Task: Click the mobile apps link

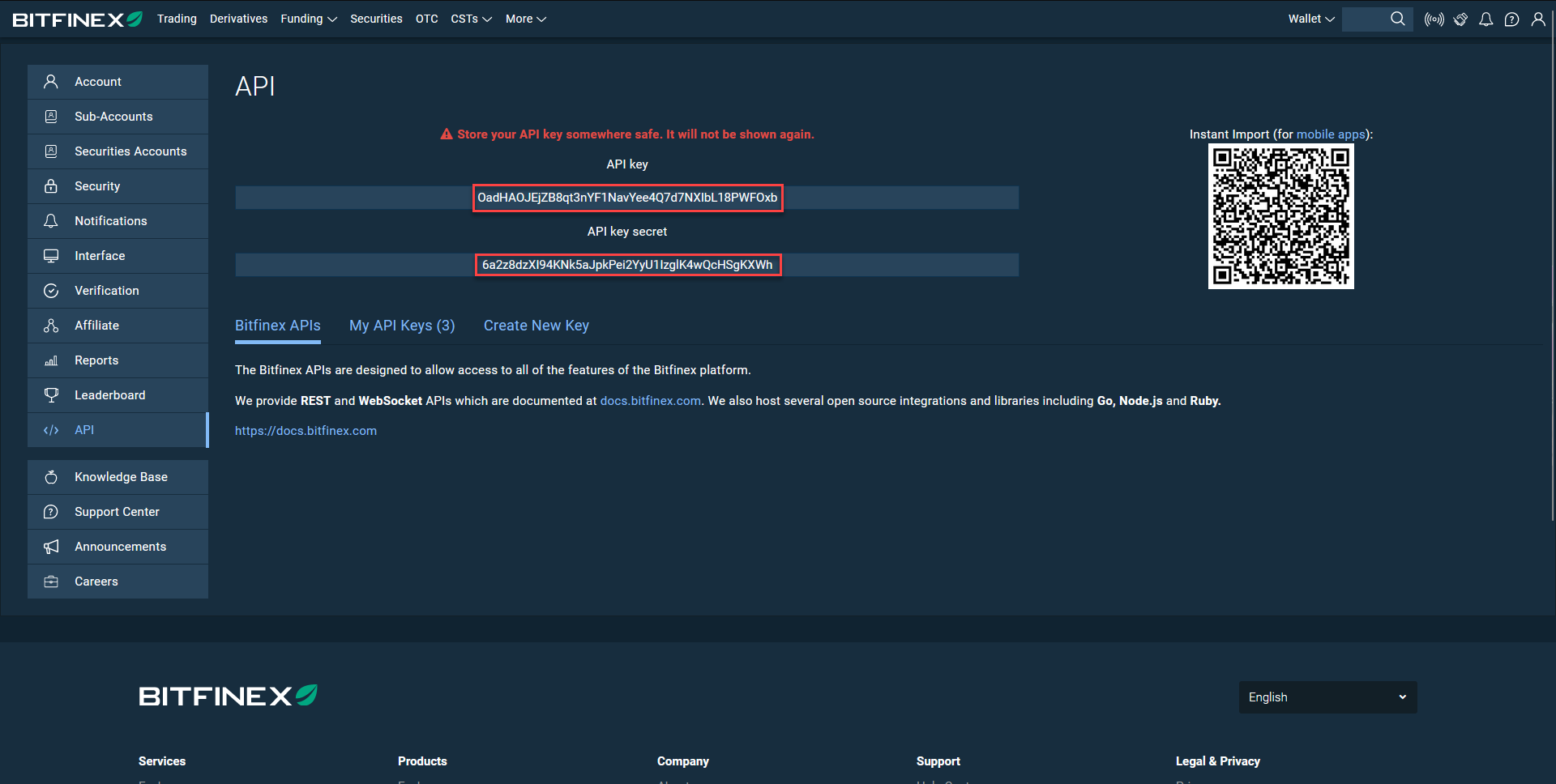Action: click(1329, 134)
